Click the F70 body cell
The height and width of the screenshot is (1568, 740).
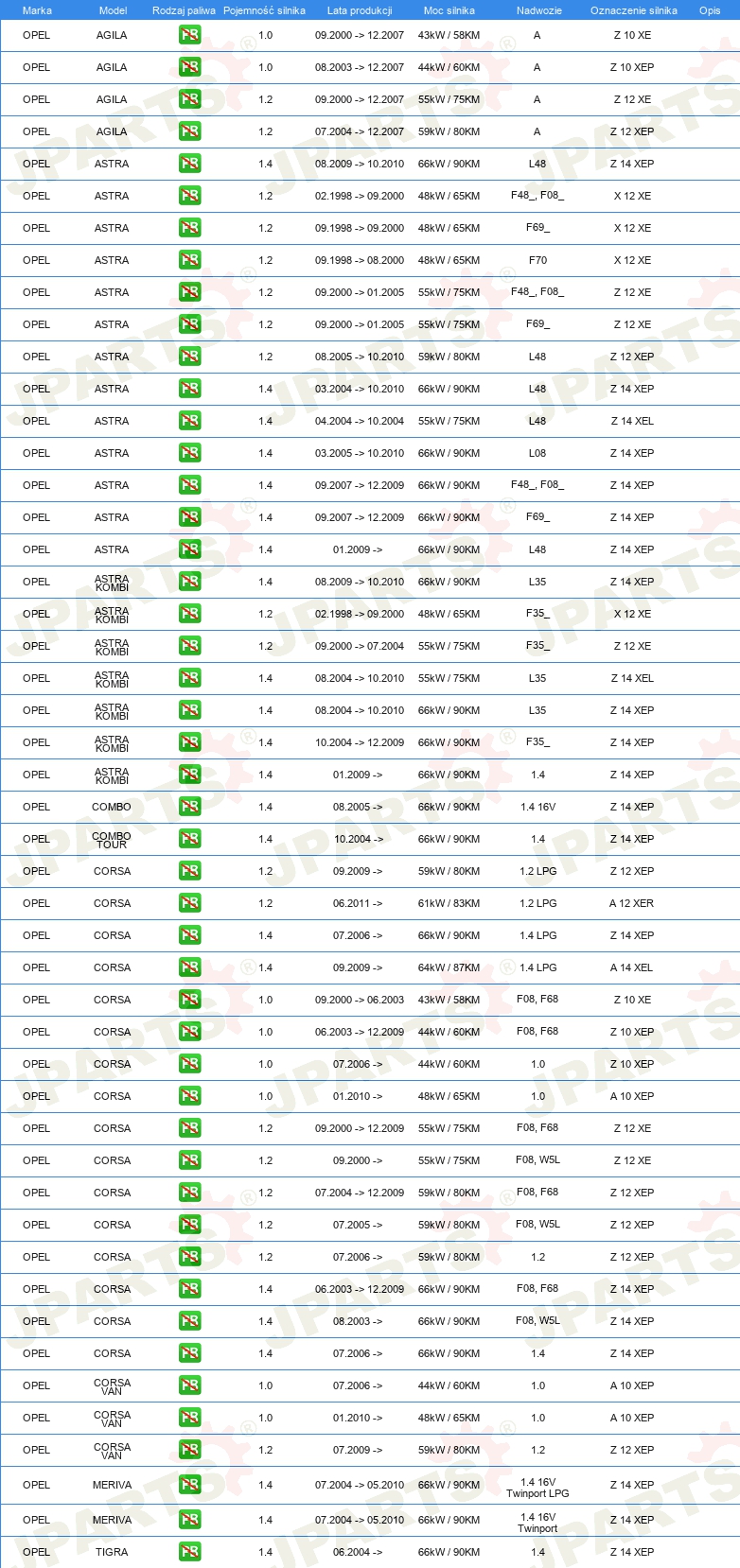[537, 260]
